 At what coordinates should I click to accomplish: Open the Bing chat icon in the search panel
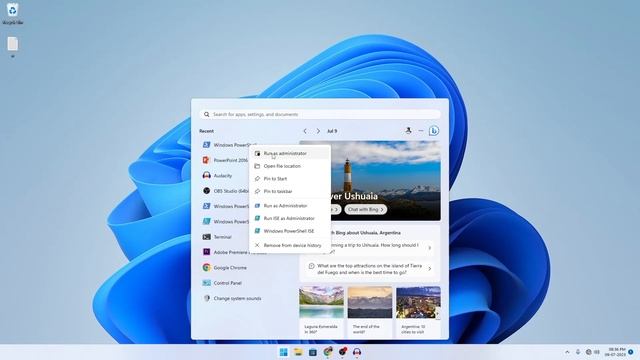pos(434,131)
